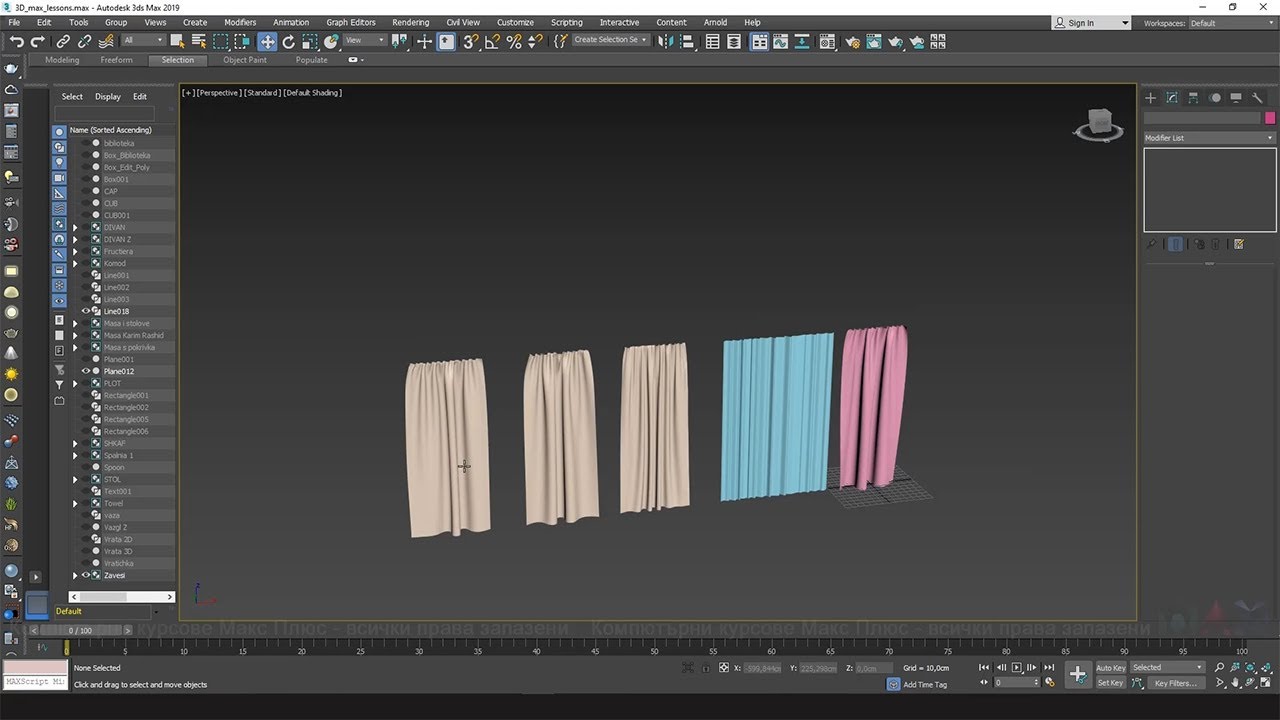Click the Undo arrow in main toolbar
The height and width of the screenshot is (720, 1280).
[x=16, y=41]
